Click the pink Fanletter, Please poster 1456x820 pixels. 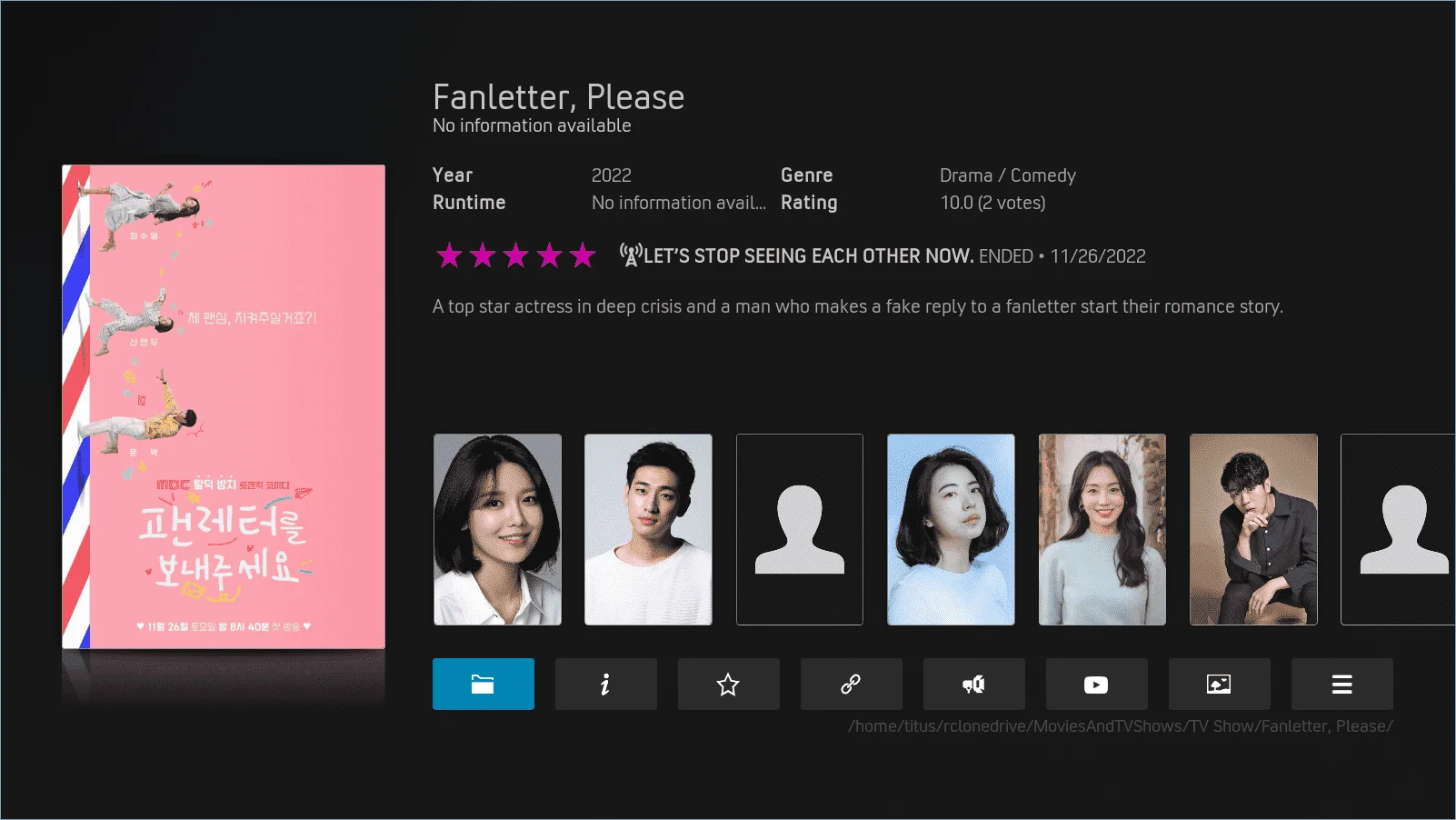coord(224,406)
